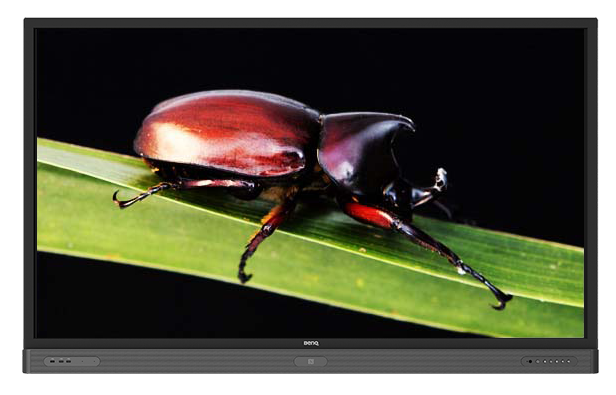Click the black sensor dot in the right button row
This screenshot has height=395, width=616.
point(530,362)
